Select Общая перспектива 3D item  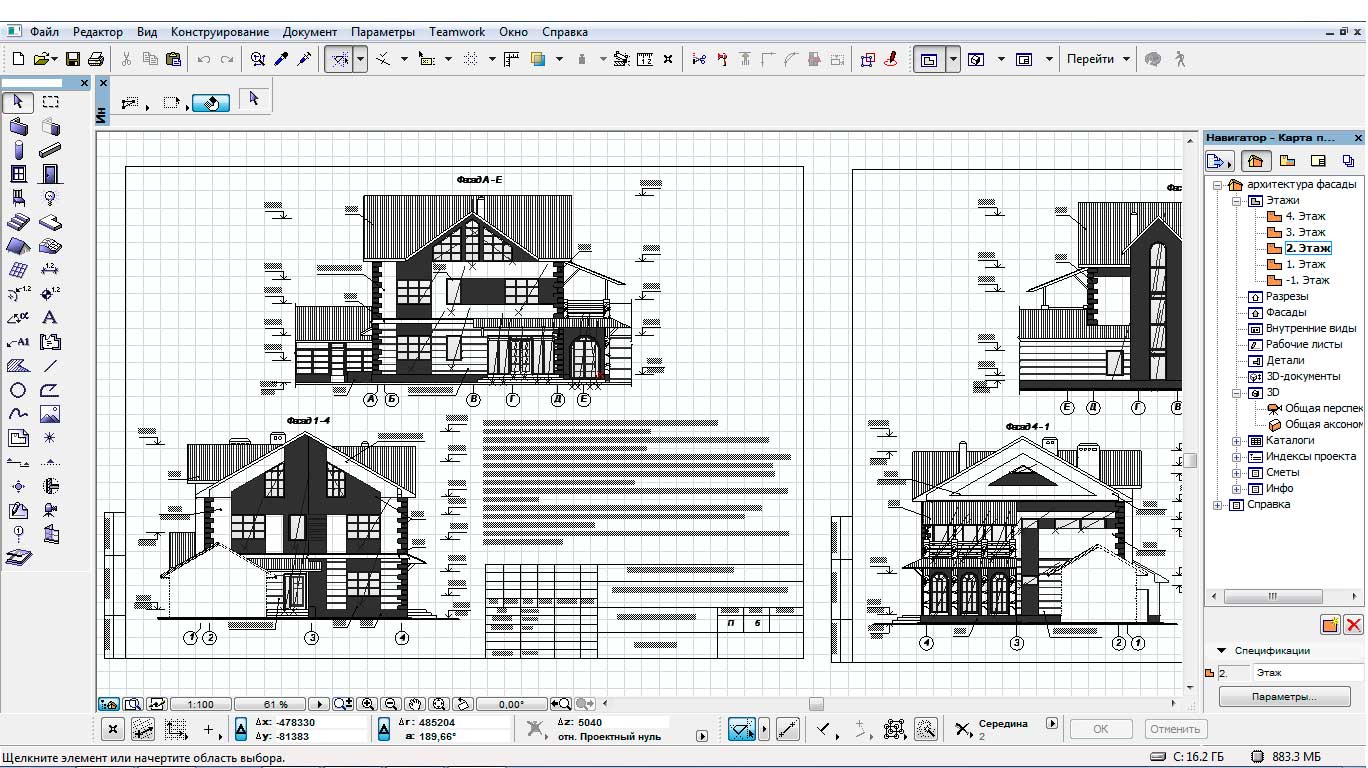1323,408
